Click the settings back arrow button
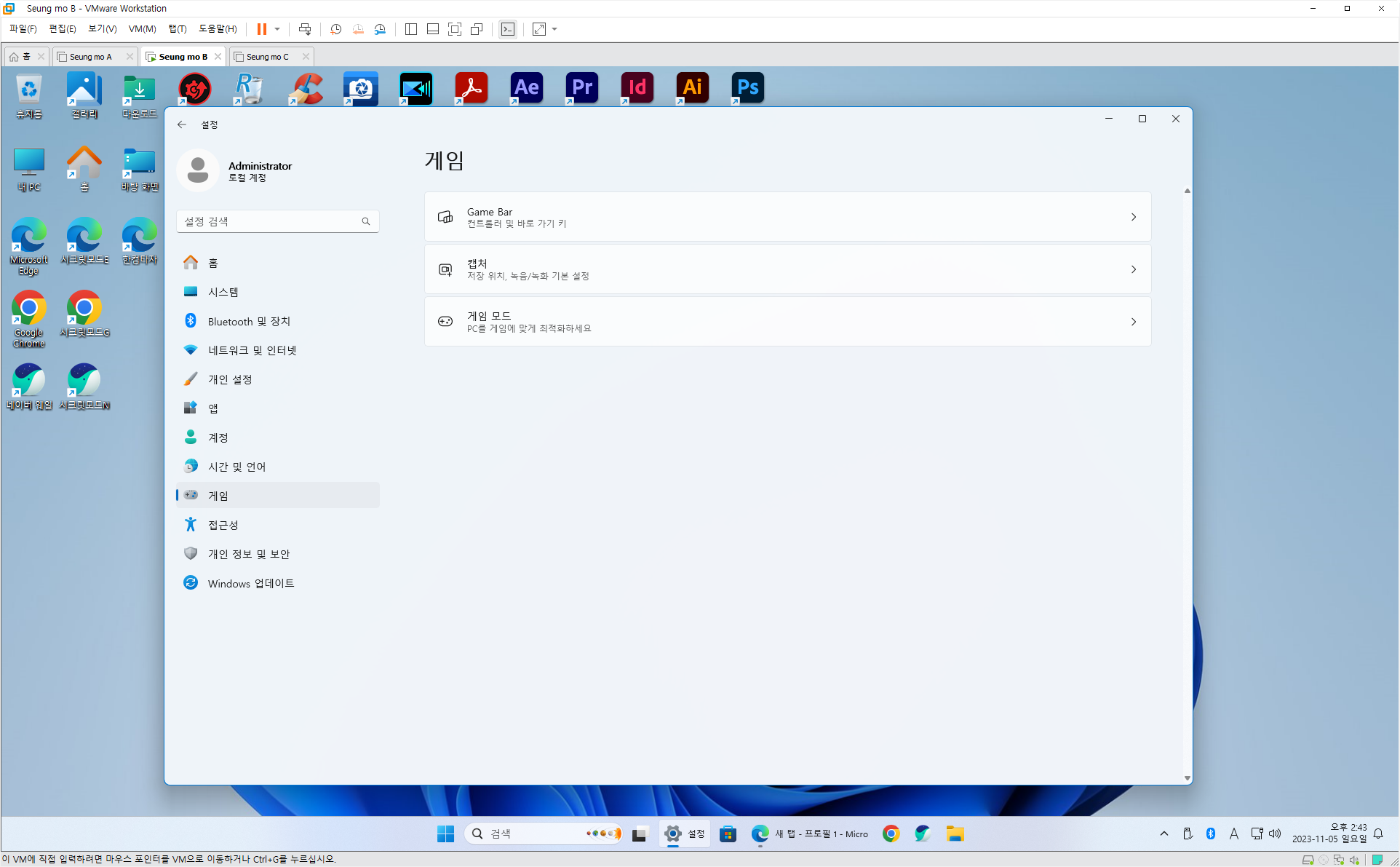This screenshot has width=1400, height=867. 182,124
